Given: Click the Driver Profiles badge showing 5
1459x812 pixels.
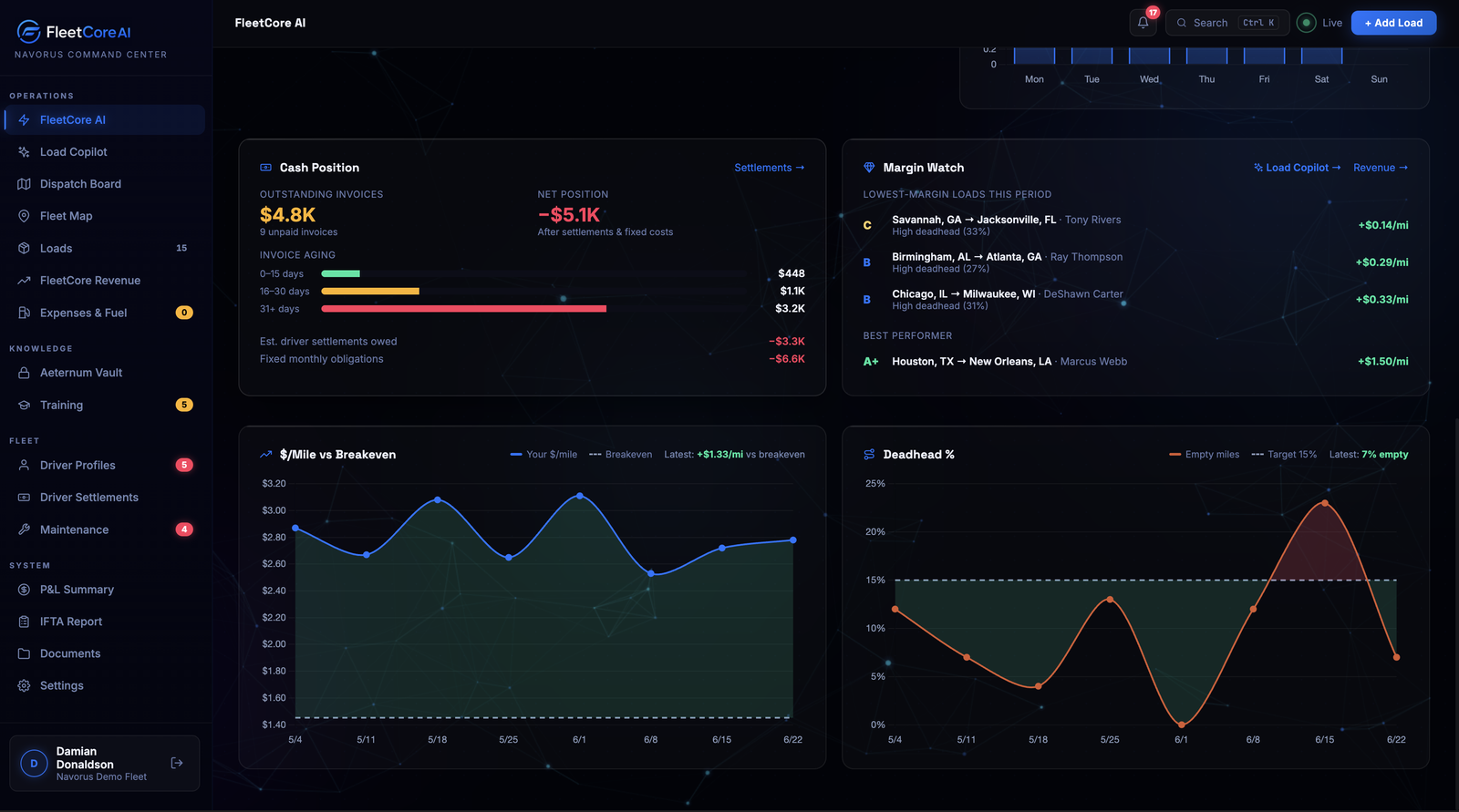Looking at the screenshot, I should [x=184, y=465].
